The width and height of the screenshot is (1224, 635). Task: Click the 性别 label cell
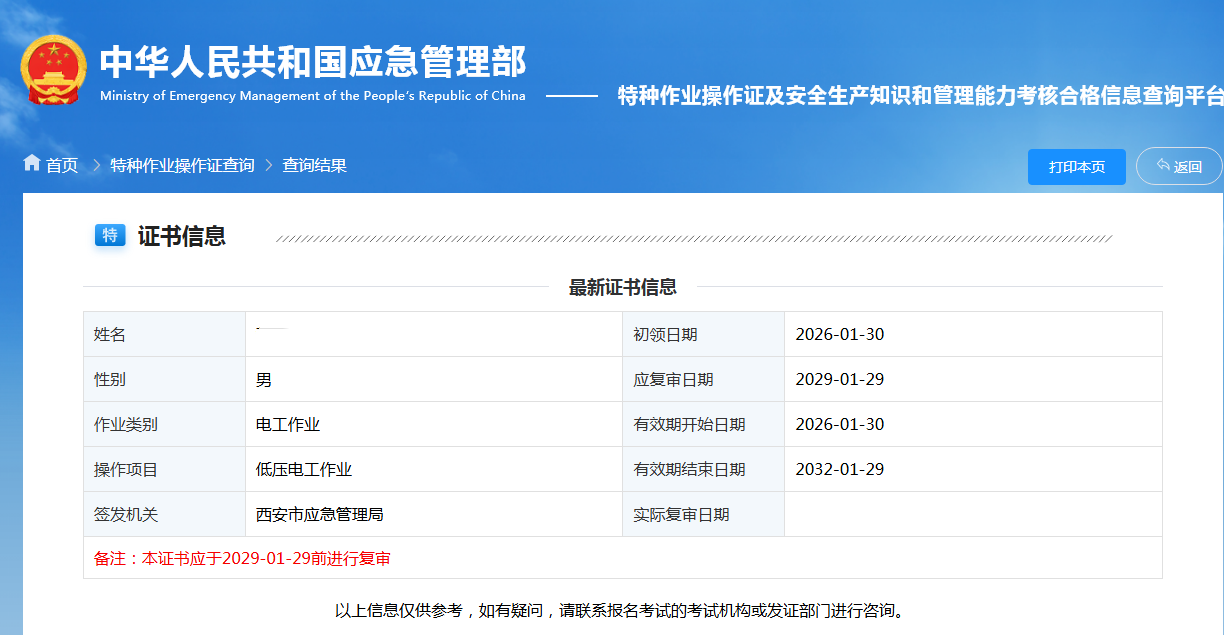click(164, 379)
